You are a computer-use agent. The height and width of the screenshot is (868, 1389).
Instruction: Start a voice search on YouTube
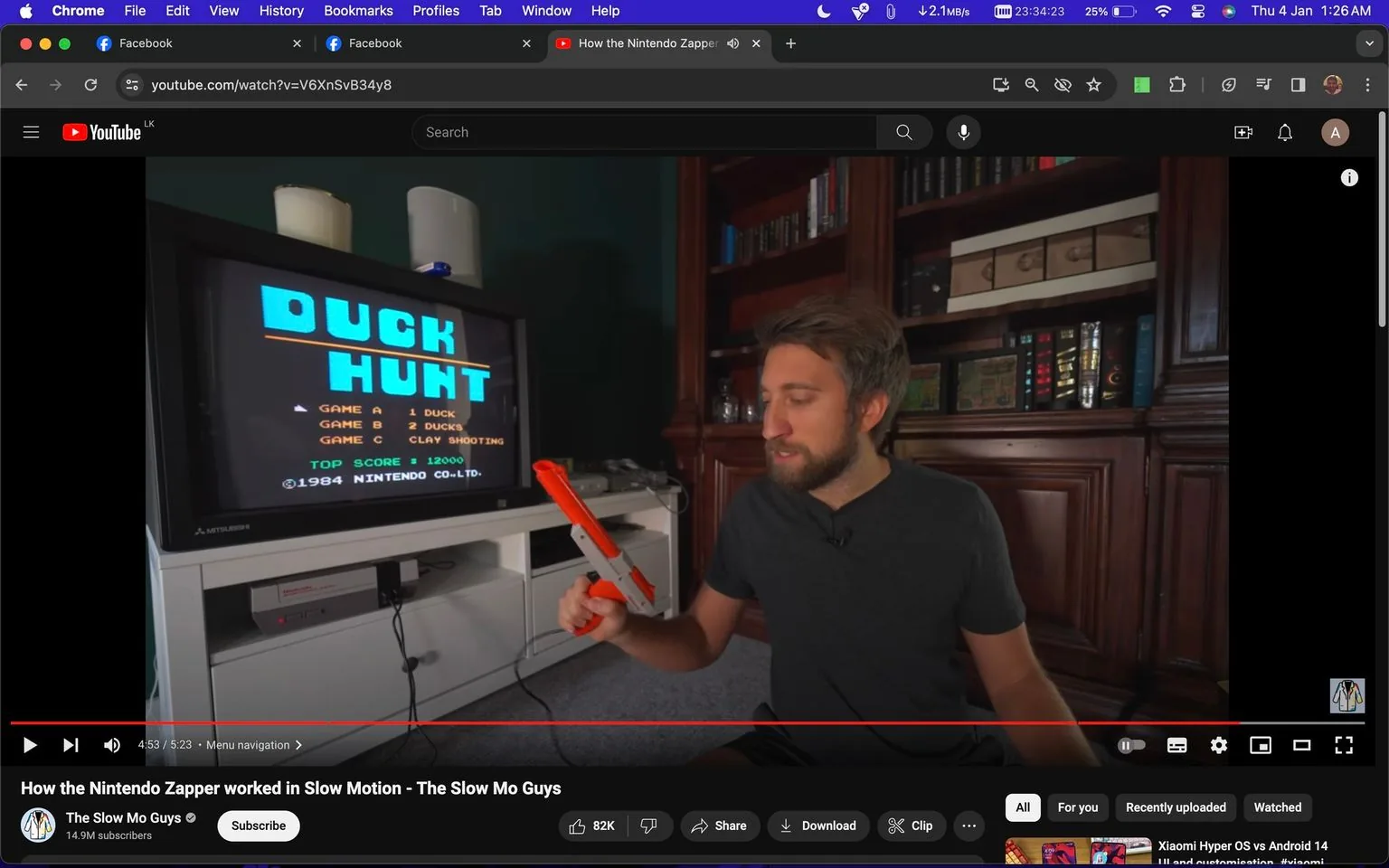click(x=963, y=131)
